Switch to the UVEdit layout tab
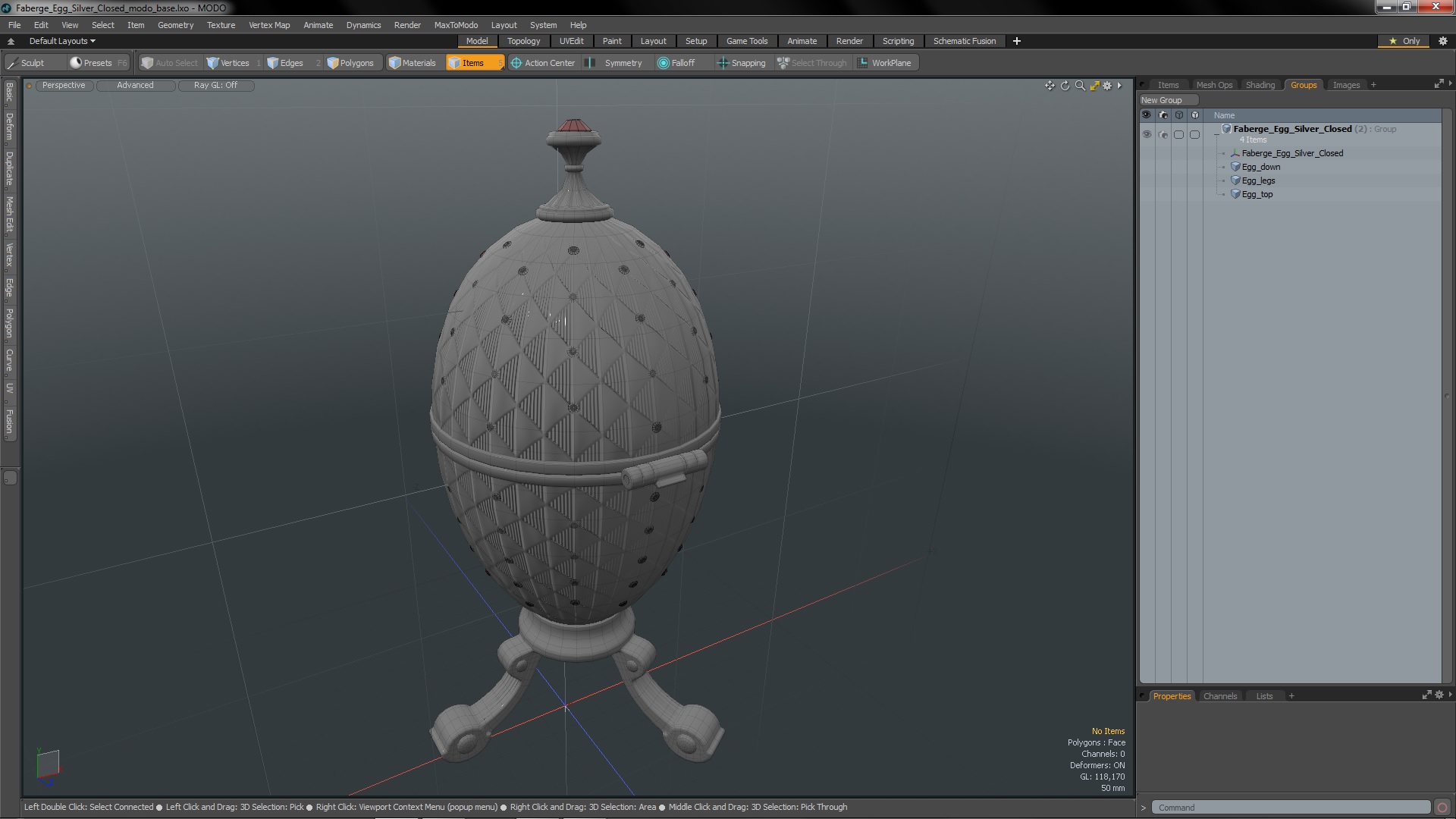The height and width of the screenshot is (819, 1456). (x=571, y=41)
